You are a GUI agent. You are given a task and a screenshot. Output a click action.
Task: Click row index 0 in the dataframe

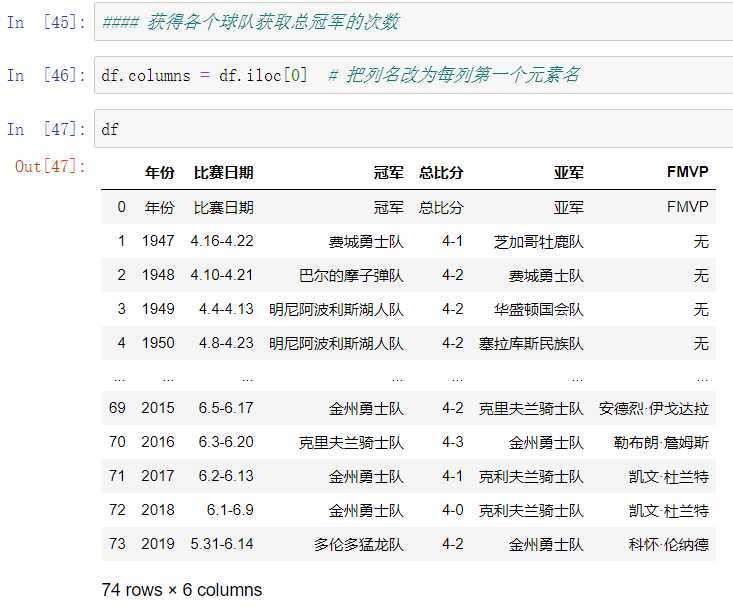click(122, 207)
